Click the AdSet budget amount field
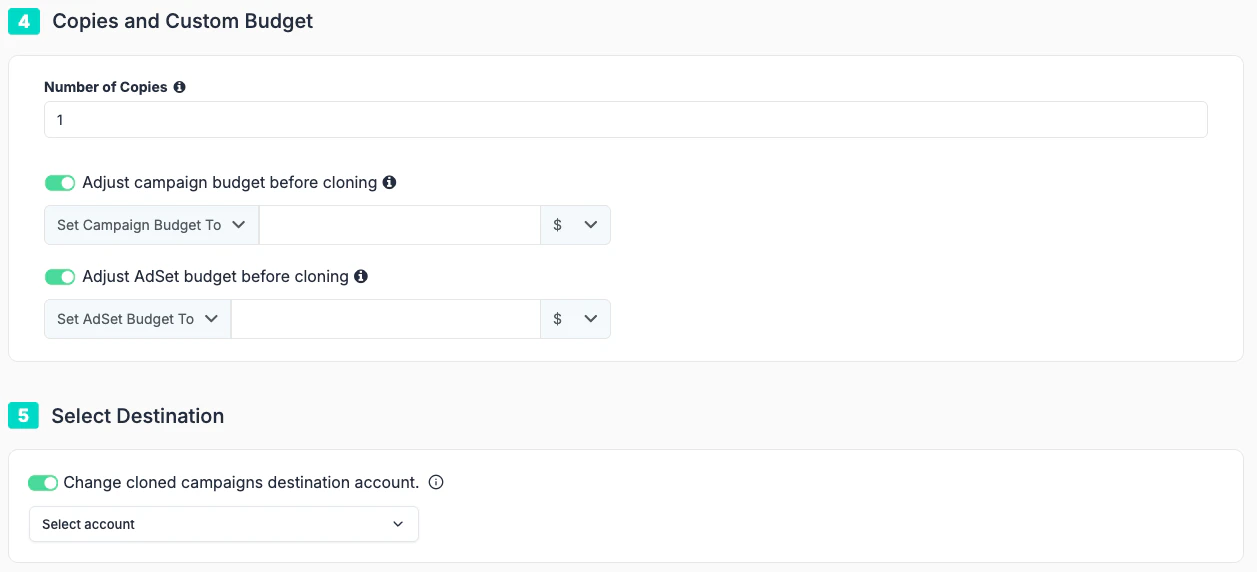 click(386, 319)
